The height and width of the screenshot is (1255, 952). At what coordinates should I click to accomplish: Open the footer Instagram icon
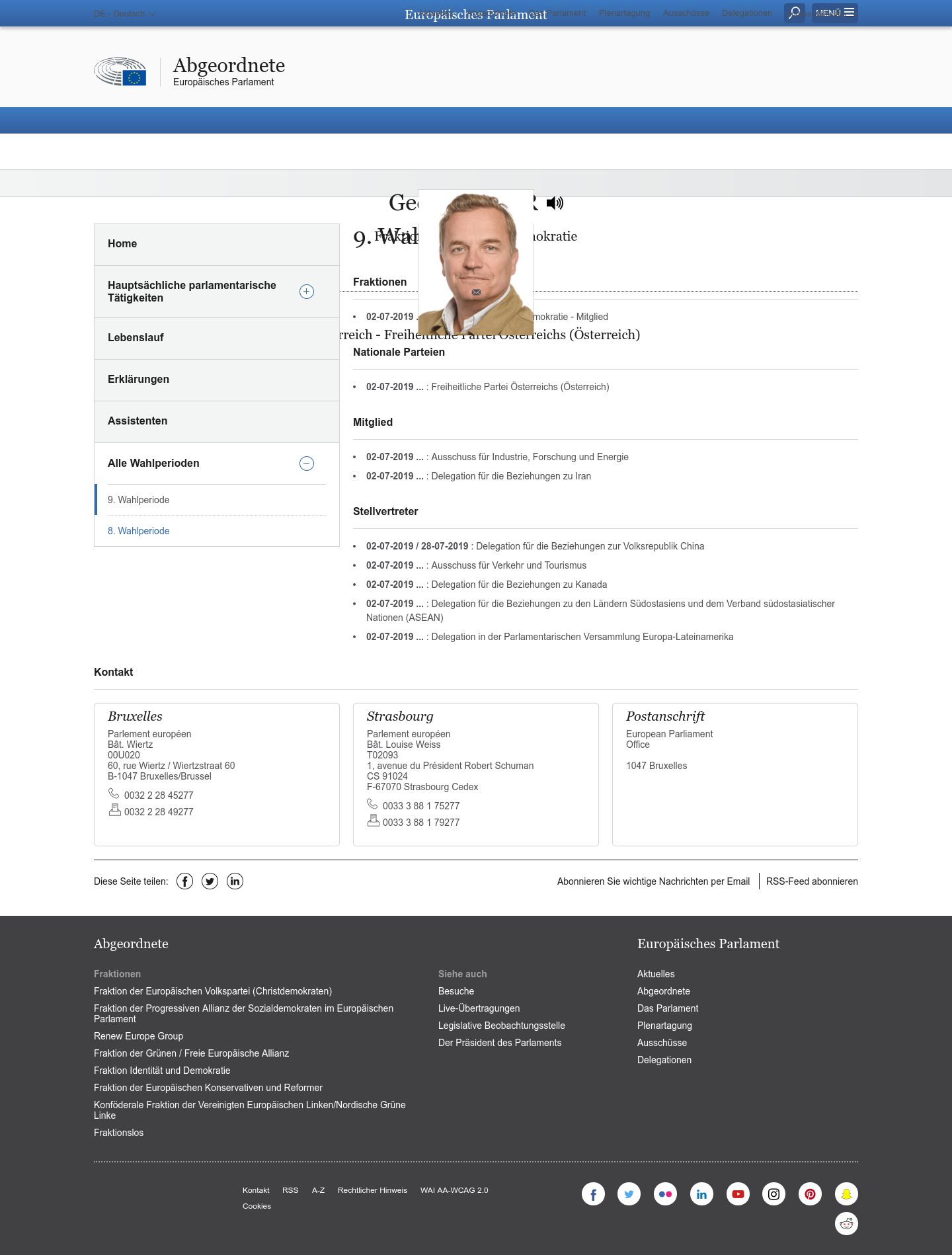[773, 1194]
